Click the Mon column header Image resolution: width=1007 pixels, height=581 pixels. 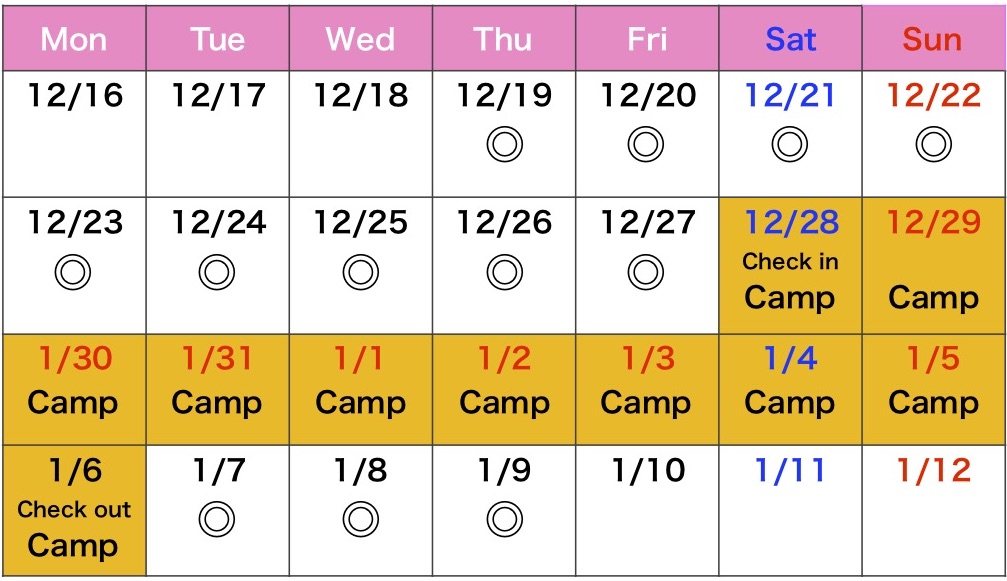(x=73, y=40)
